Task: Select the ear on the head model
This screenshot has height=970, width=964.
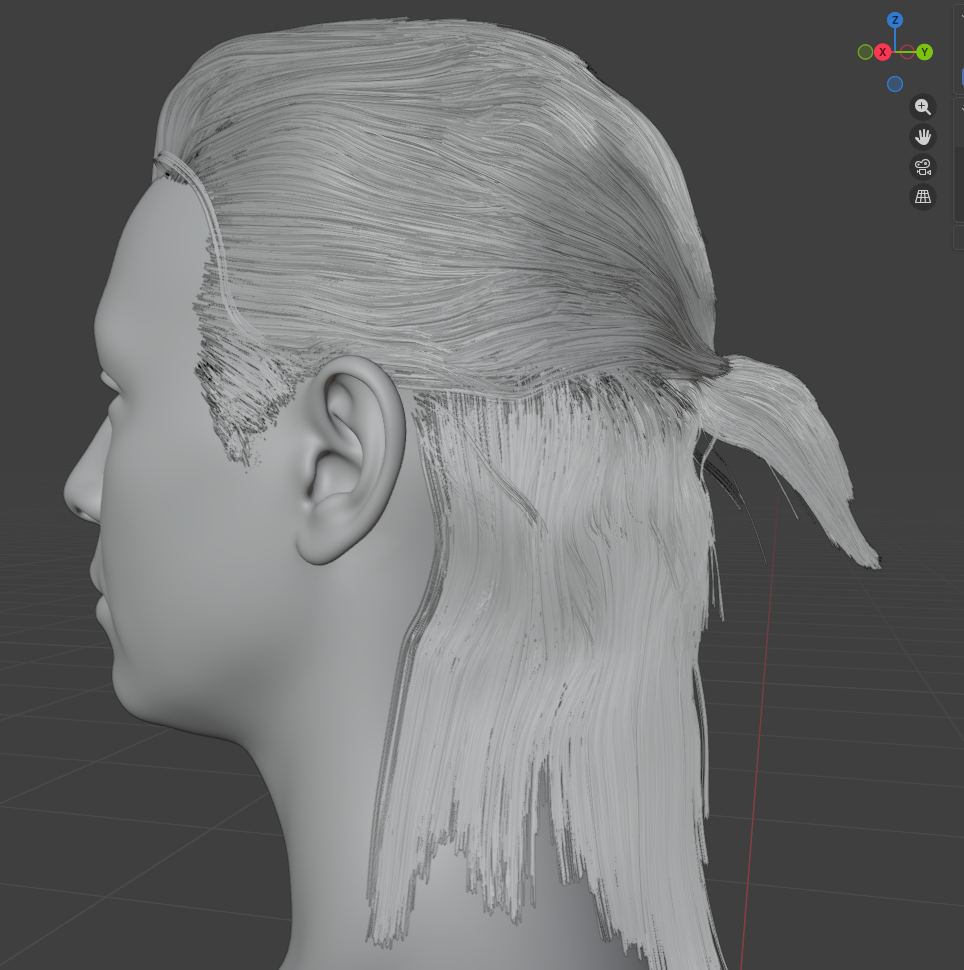Action: coord(350,460)
